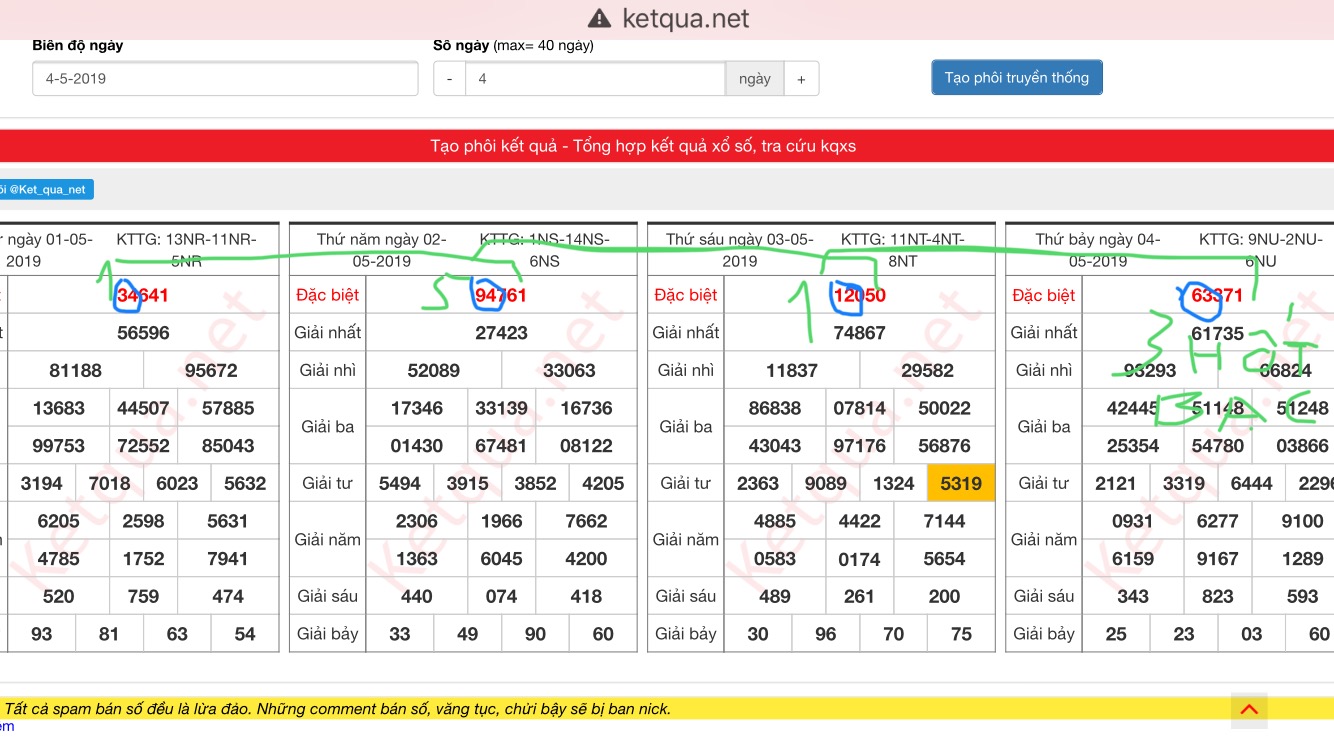
Task: Click first prize number 27423
Action: [501, 333]
